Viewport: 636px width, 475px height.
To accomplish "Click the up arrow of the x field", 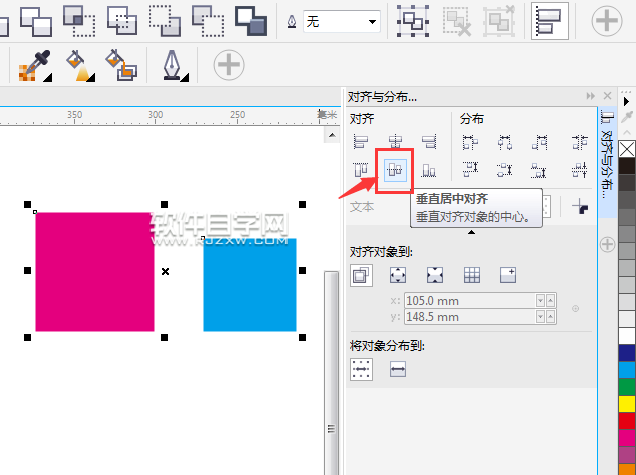I will 551,301.
